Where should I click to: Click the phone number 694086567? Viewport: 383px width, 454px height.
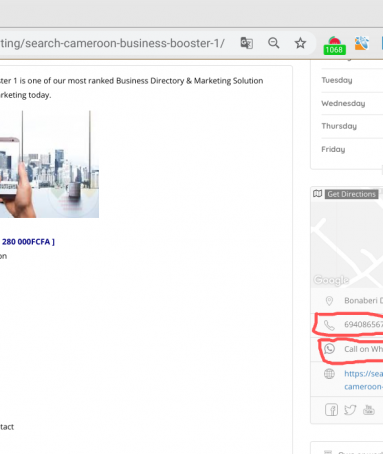click(363, 324)
